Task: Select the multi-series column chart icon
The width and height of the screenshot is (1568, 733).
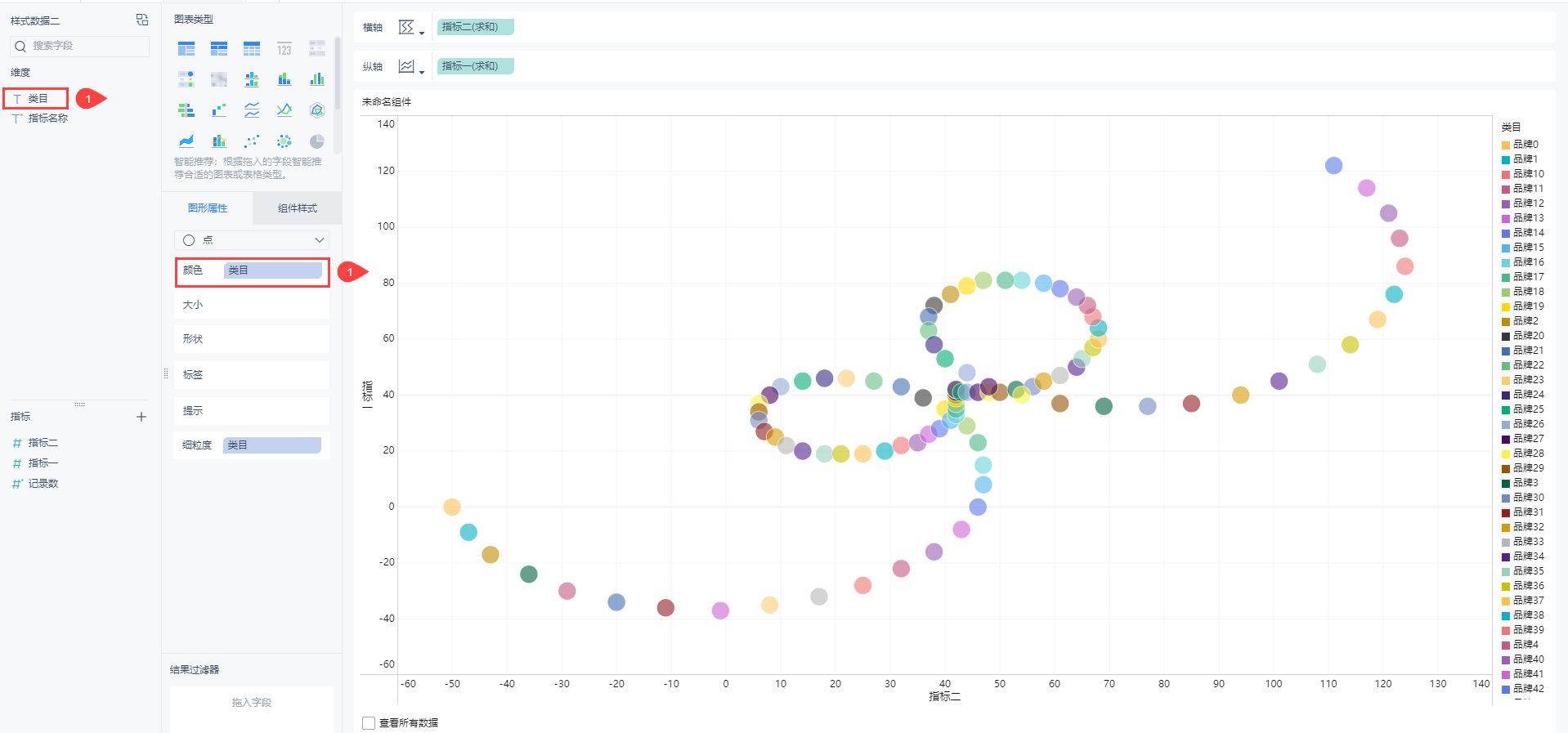Action: (317, 79)
